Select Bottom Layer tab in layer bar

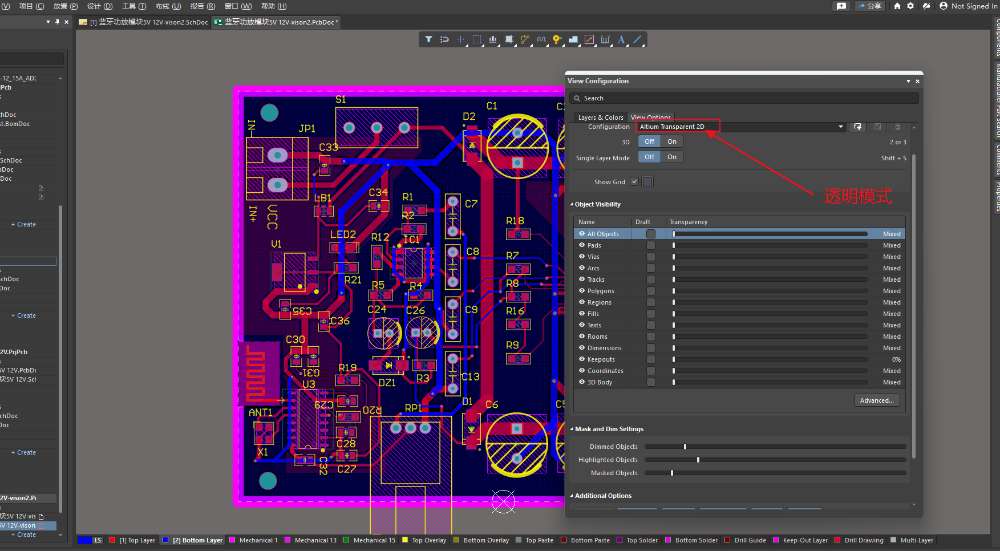pyautogui.click(x=193, y=540)
